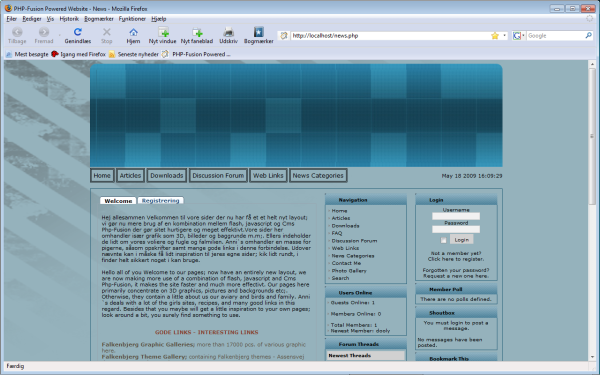Open the Discussion Forum nav button

[218, 176]
